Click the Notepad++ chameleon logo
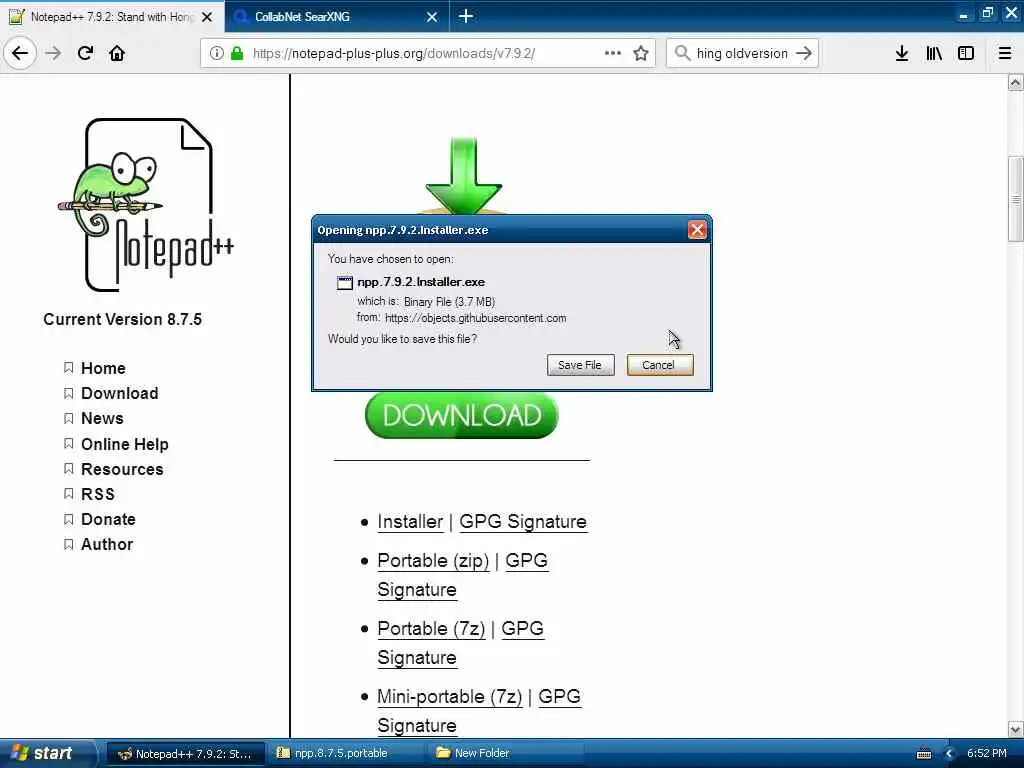Viewport: 1024px width, 768px height. tap(148, 205)
